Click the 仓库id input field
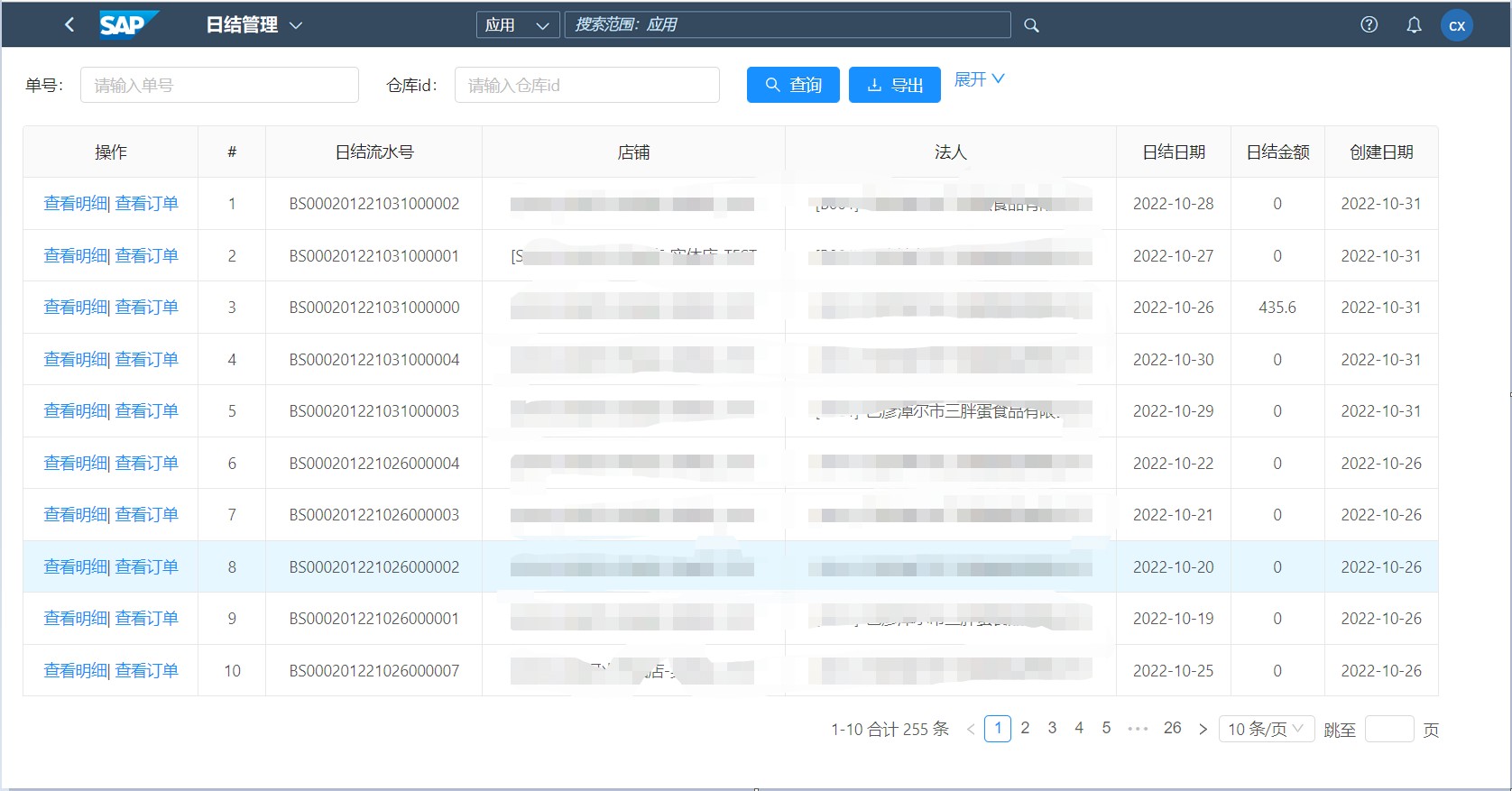1512x791 pixels. (x=587, y=85)
